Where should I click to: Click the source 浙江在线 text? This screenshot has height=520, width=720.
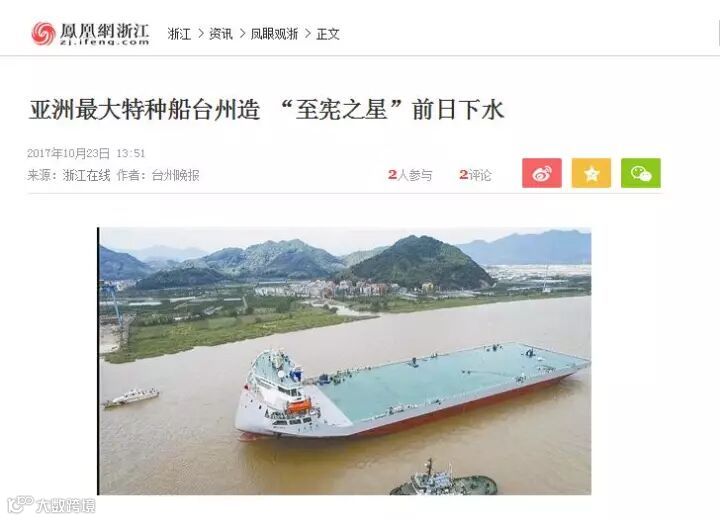(x=87, y=175)
